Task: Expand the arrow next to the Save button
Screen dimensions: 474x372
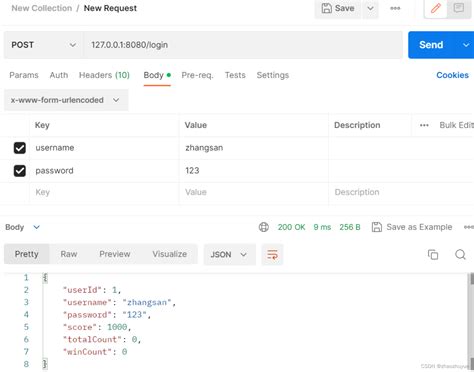Action: pos(370,8)
